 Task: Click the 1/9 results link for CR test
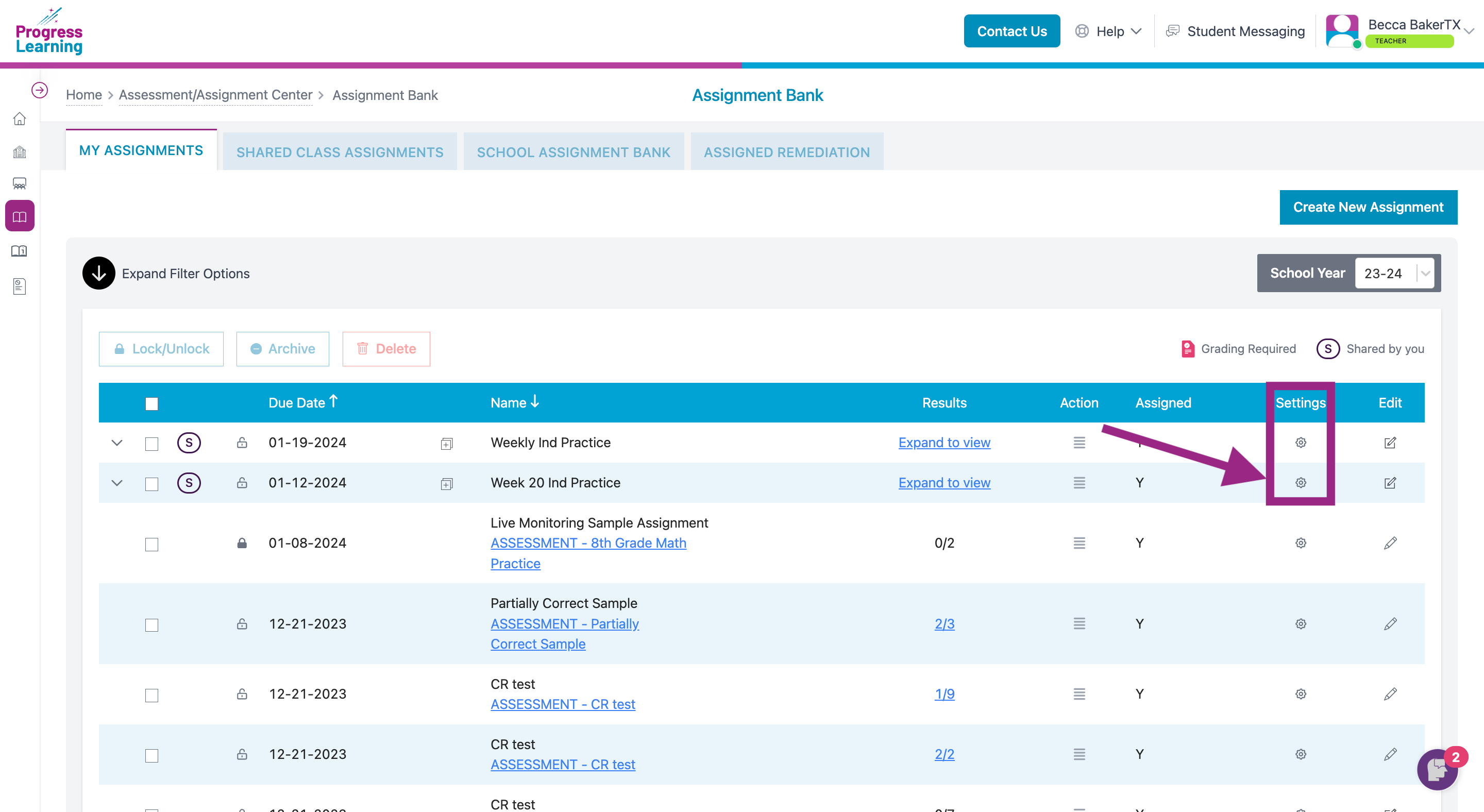(944, 694)
